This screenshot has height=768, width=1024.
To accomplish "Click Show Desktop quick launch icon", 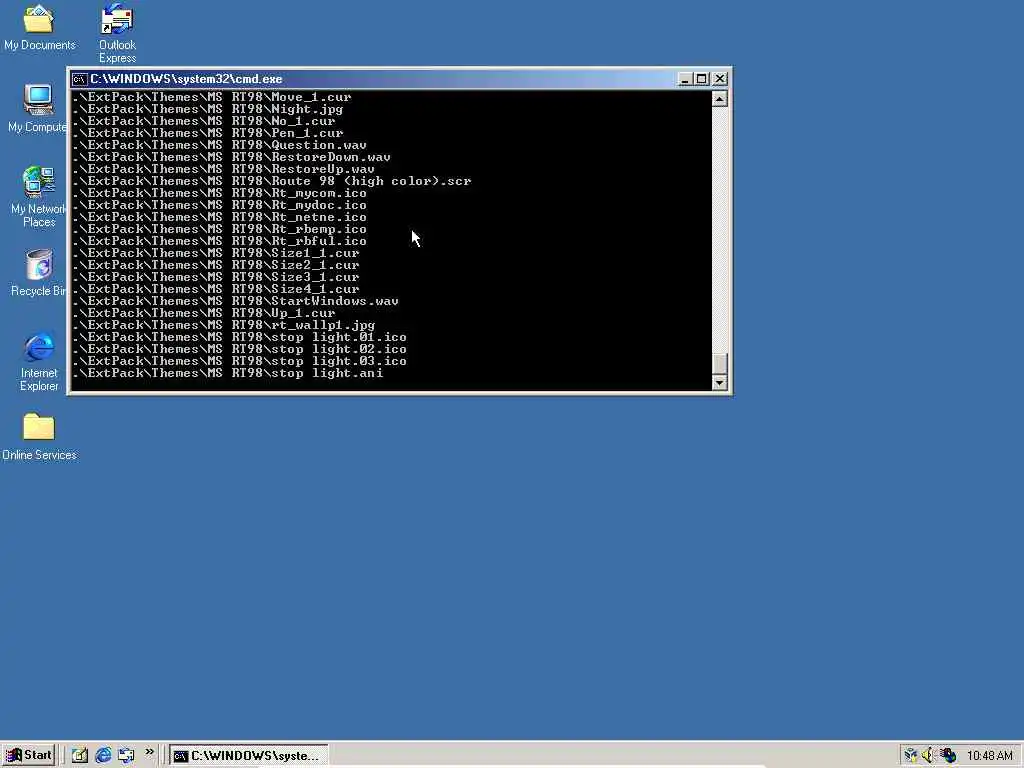I will 80,755.
